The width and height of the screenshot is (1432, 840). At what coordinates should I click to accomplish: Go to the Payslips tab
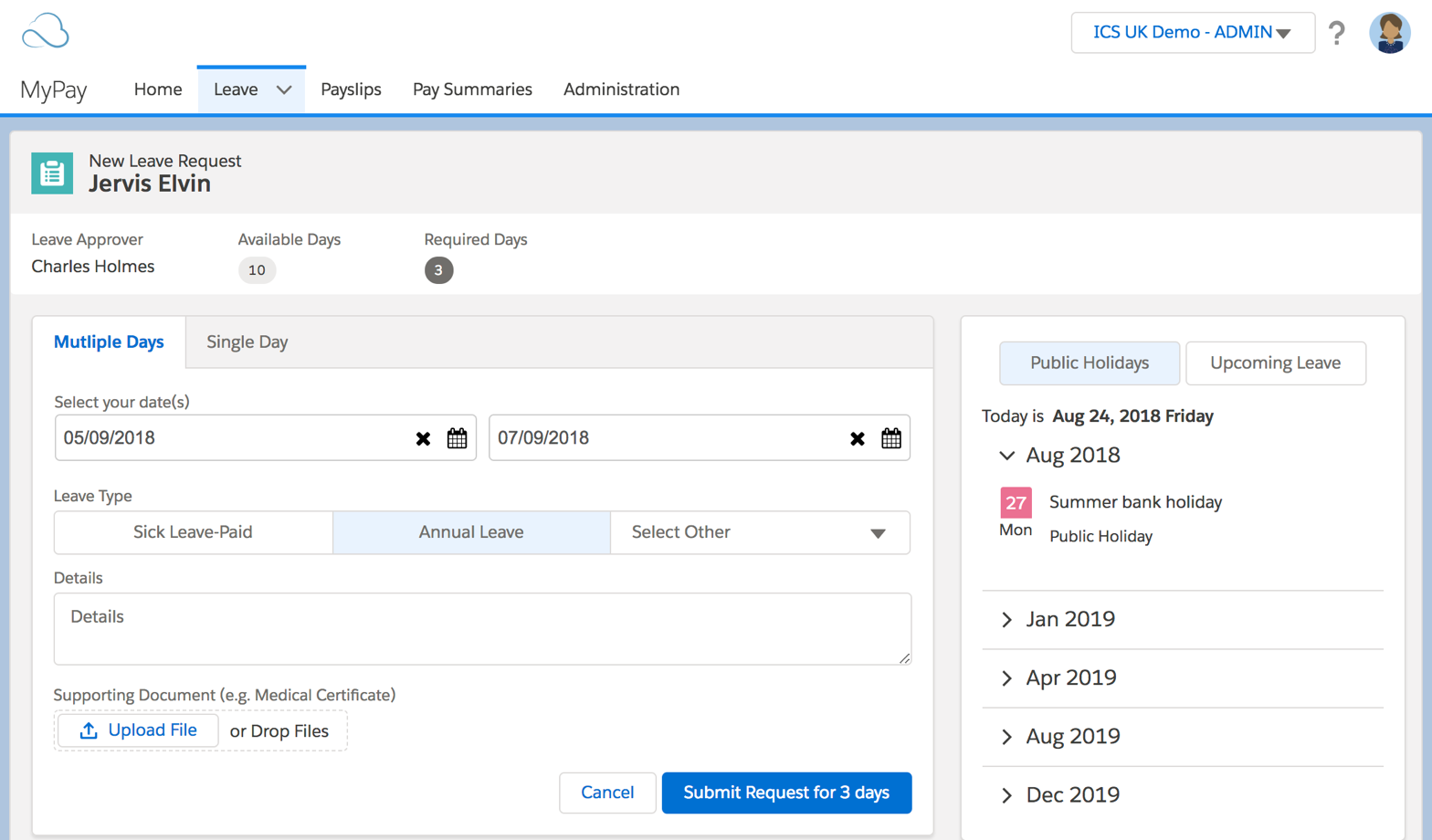click(x=351, y=89)
